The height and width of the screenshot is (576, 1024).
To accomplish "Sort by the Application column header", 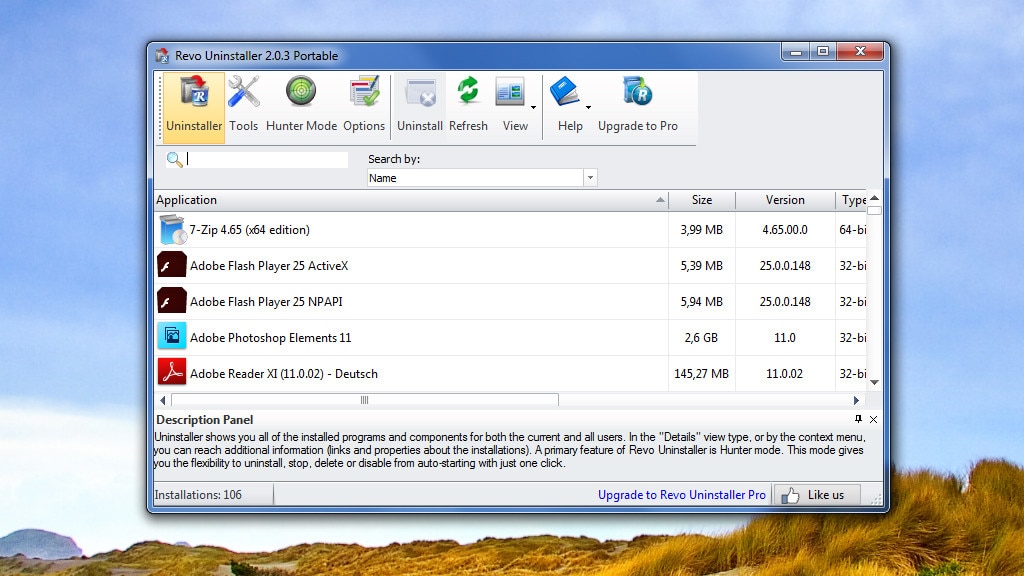I will [x=411, y=200].
